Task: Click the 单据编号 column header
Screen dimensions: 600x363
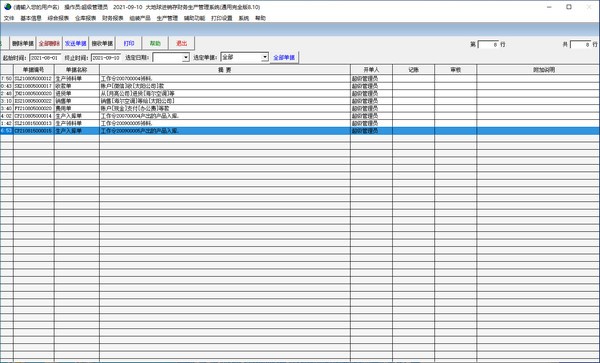Action: pos(34,70)
